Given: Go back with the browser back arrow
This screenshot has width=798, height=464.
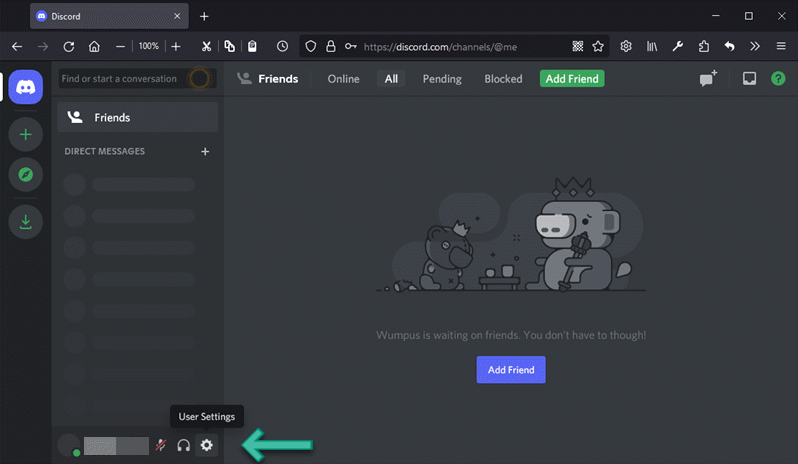Looking at the screenshot, I should click(17, 47).
